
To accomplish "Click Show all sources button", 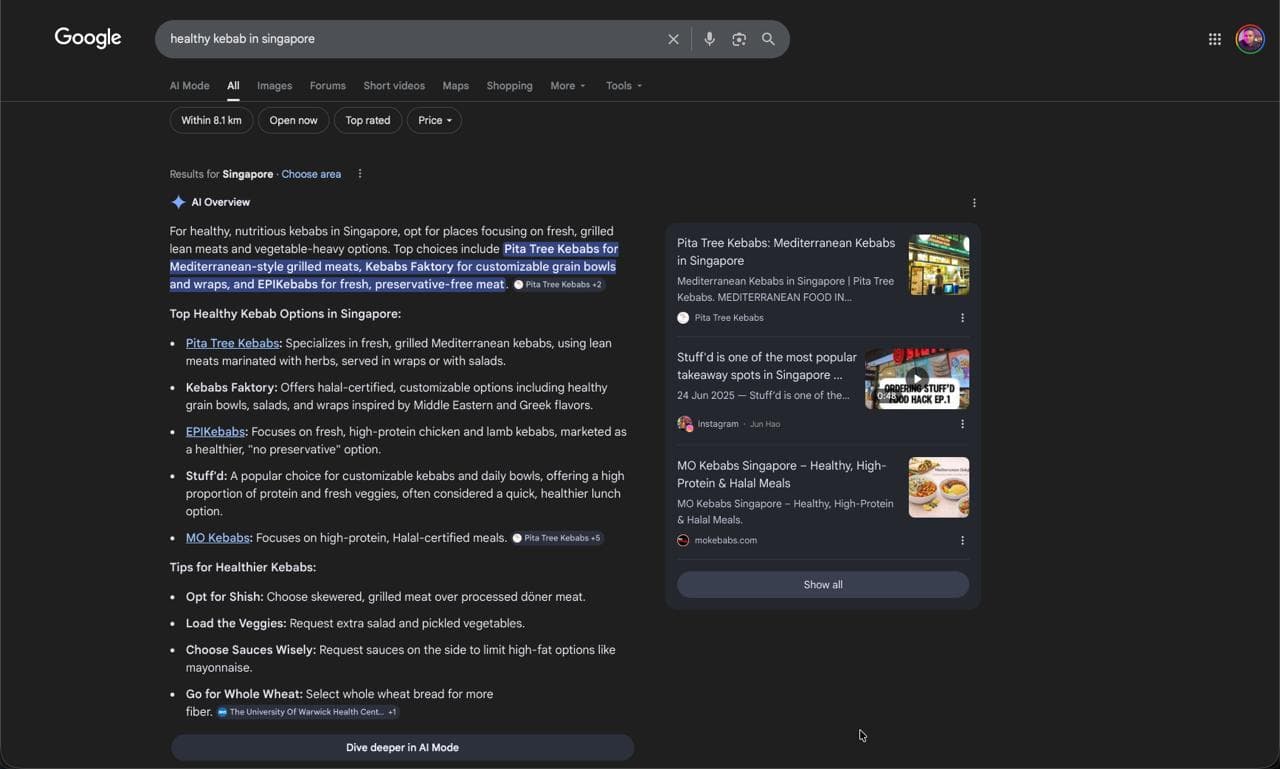I will coord(823,585).
